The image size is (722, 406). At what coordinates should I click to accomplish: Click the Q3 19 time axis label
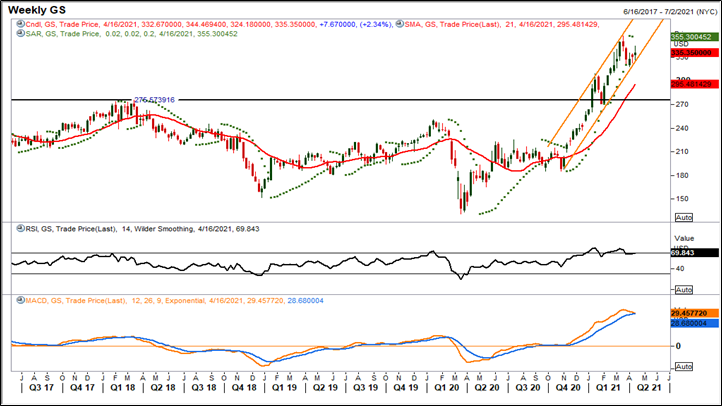click(x=366, y=388)
